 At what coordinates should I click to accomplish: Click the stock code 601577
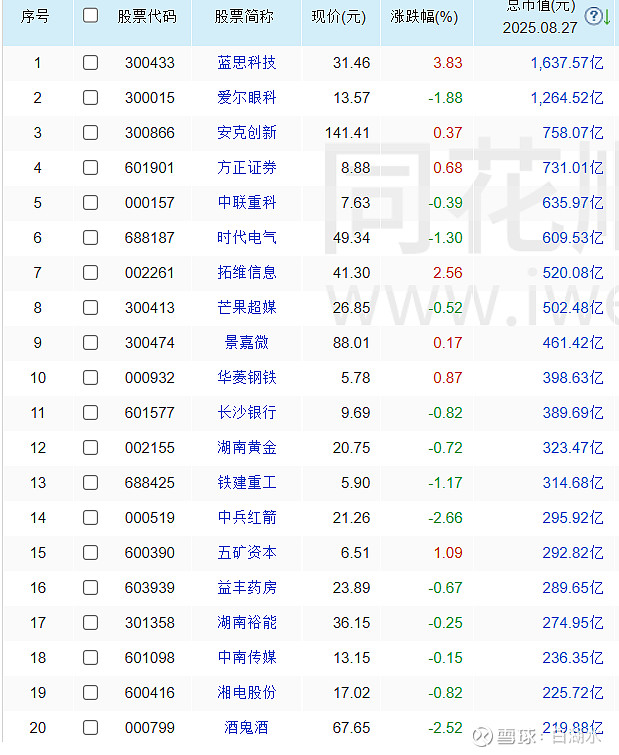click(x=150, y=413)
